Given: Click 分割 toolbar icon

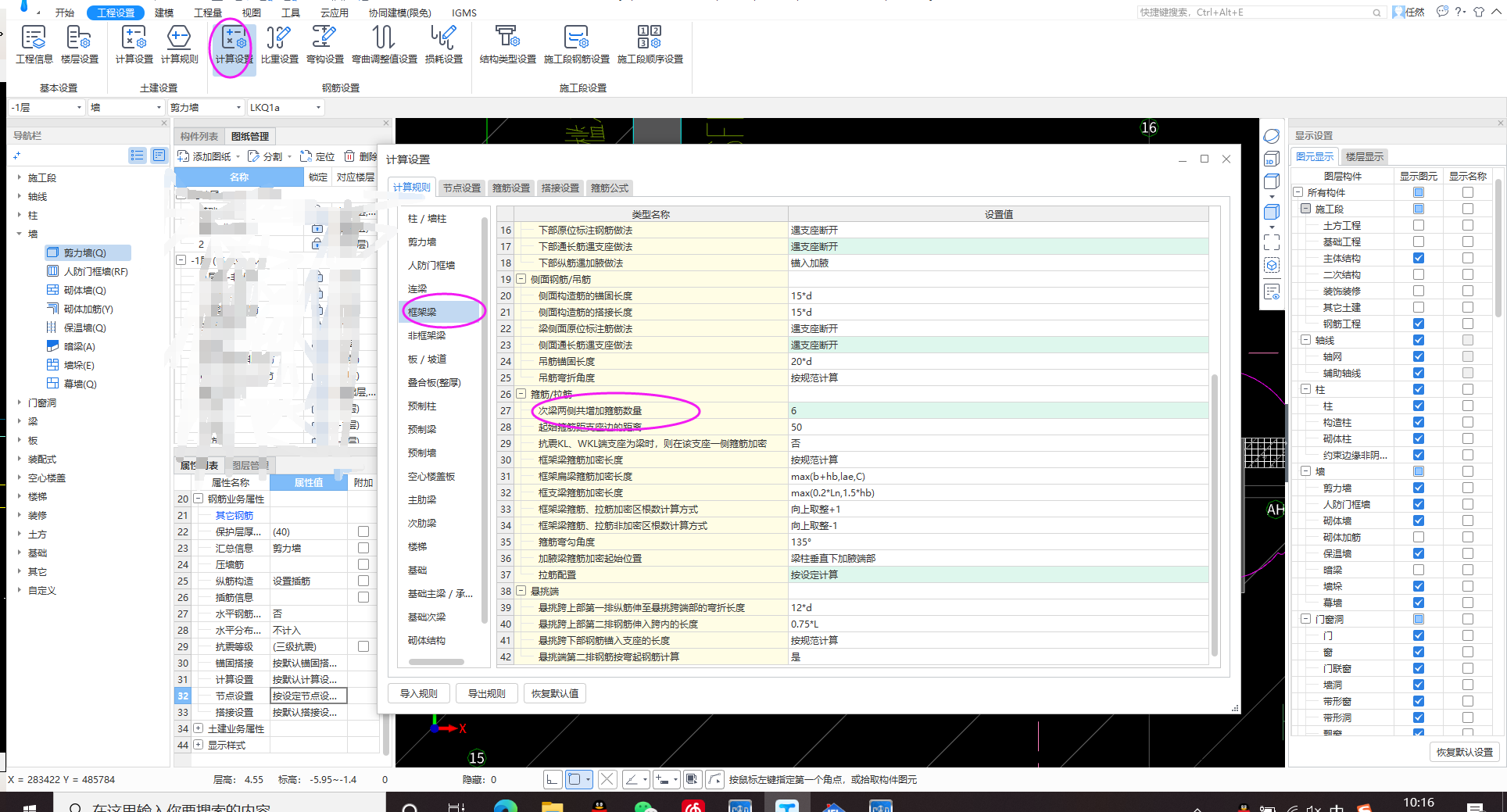Looking at the screenshot, I should point(265,156).
